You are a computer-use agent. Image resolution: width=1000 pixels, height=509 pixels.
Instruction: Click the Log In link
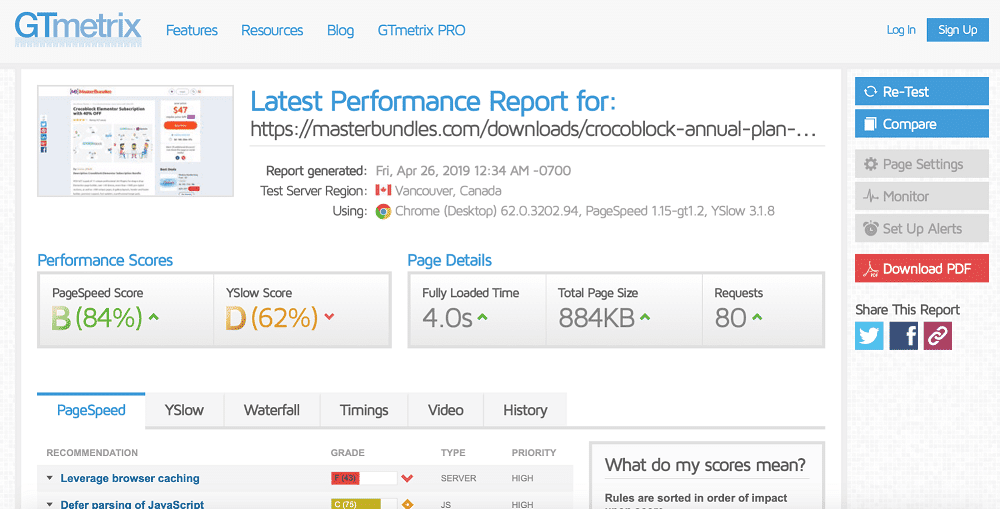[901, 30]
